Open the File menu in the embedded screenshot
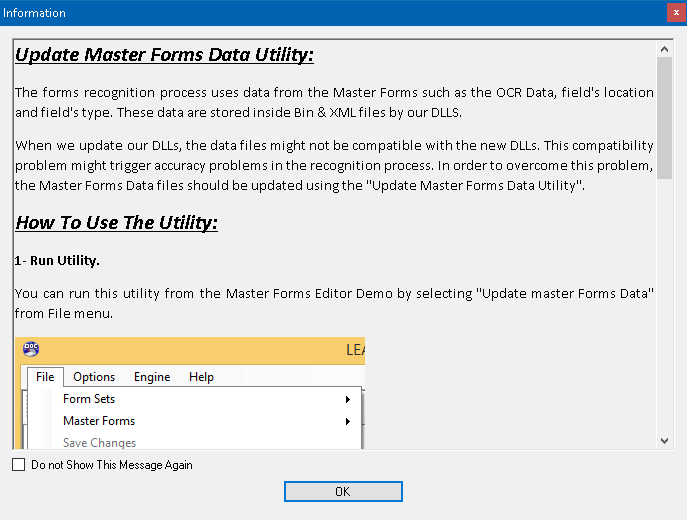 (45, 377)
